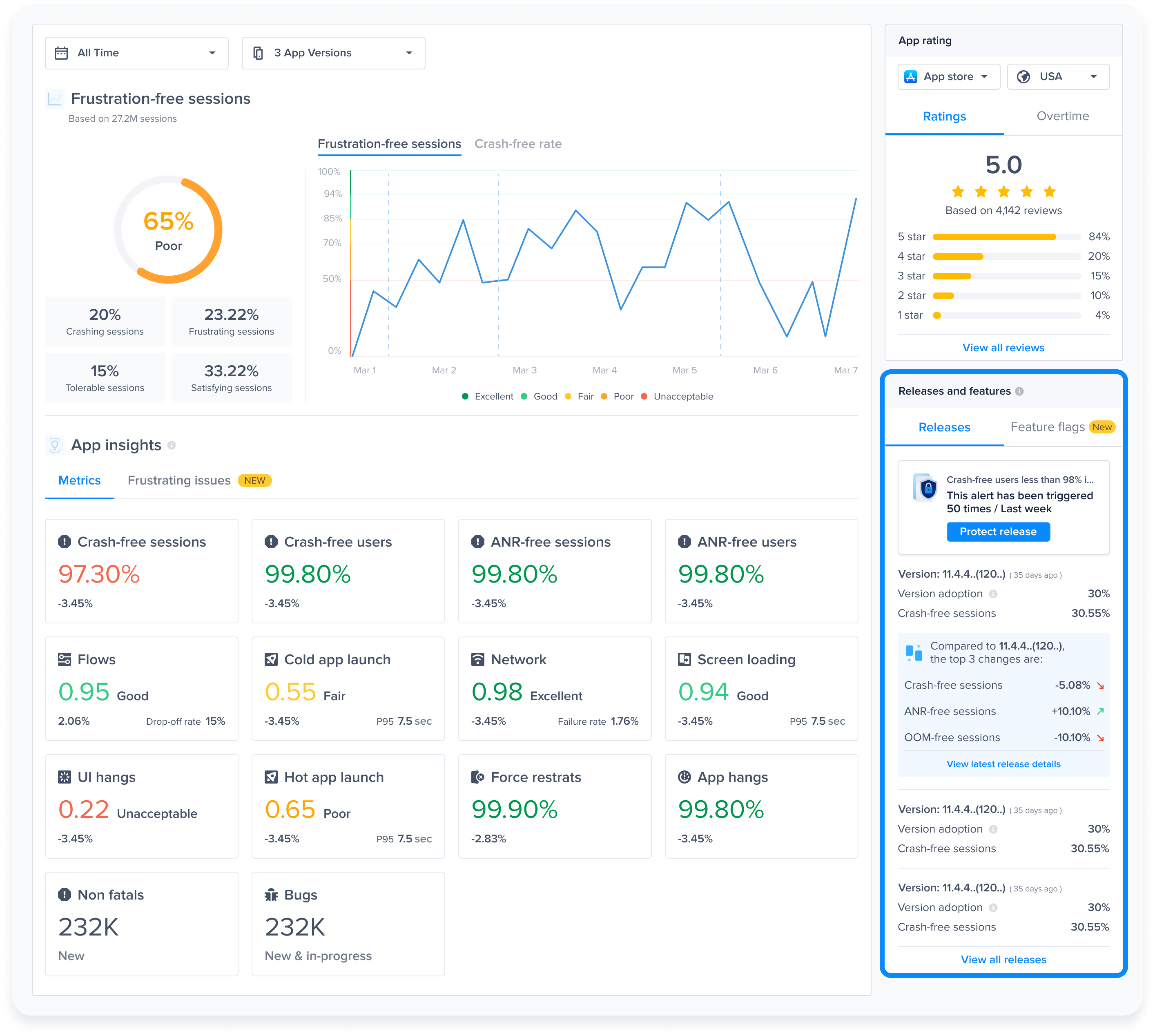Click the 65% Poor donut gauge

point(168,230)
